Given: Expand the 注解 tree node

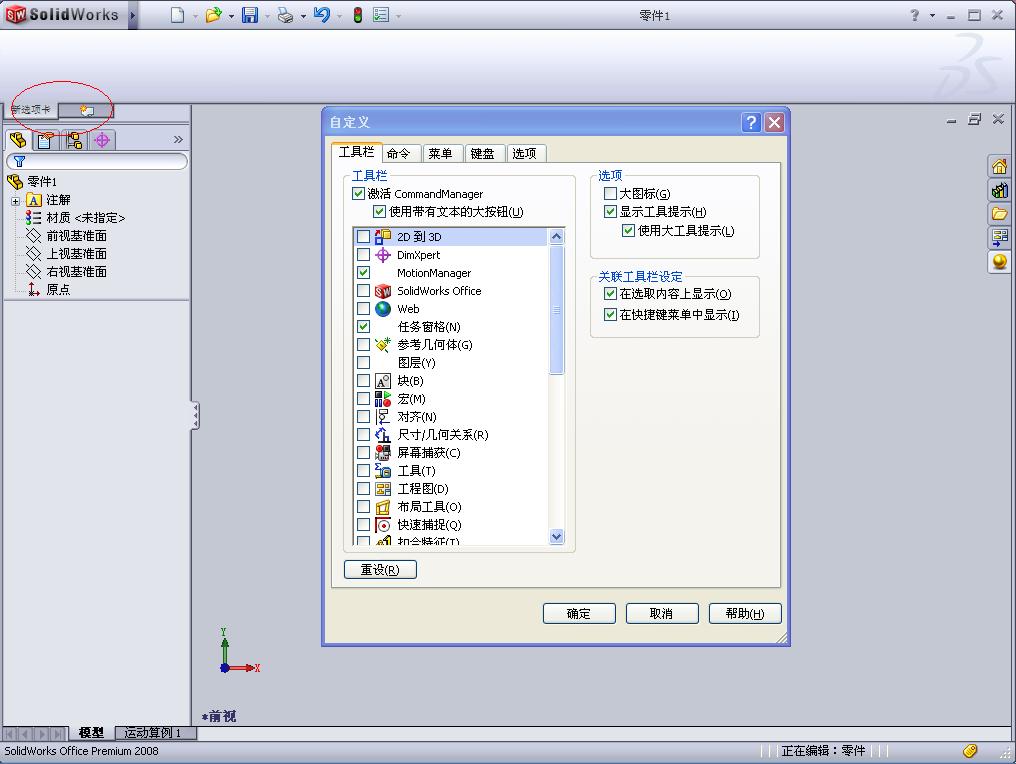Looking at the screenshot, I should [x=16, y=201].
